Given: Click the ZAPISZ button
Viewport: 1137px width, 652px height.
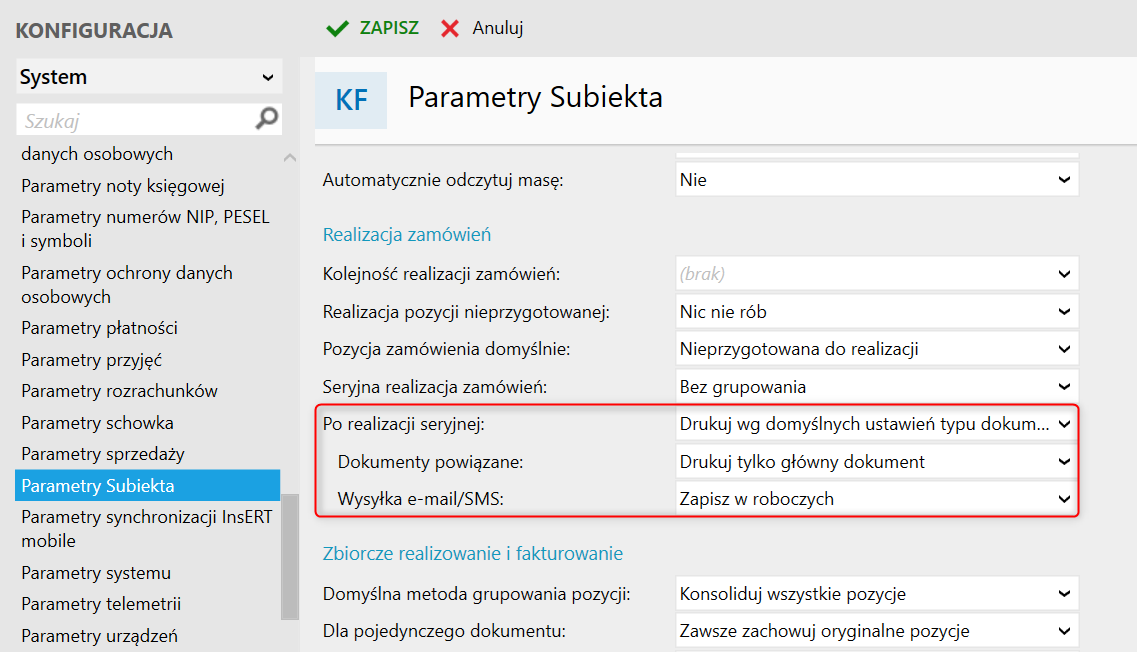Looking at the screenshot, I should point(389,28).
